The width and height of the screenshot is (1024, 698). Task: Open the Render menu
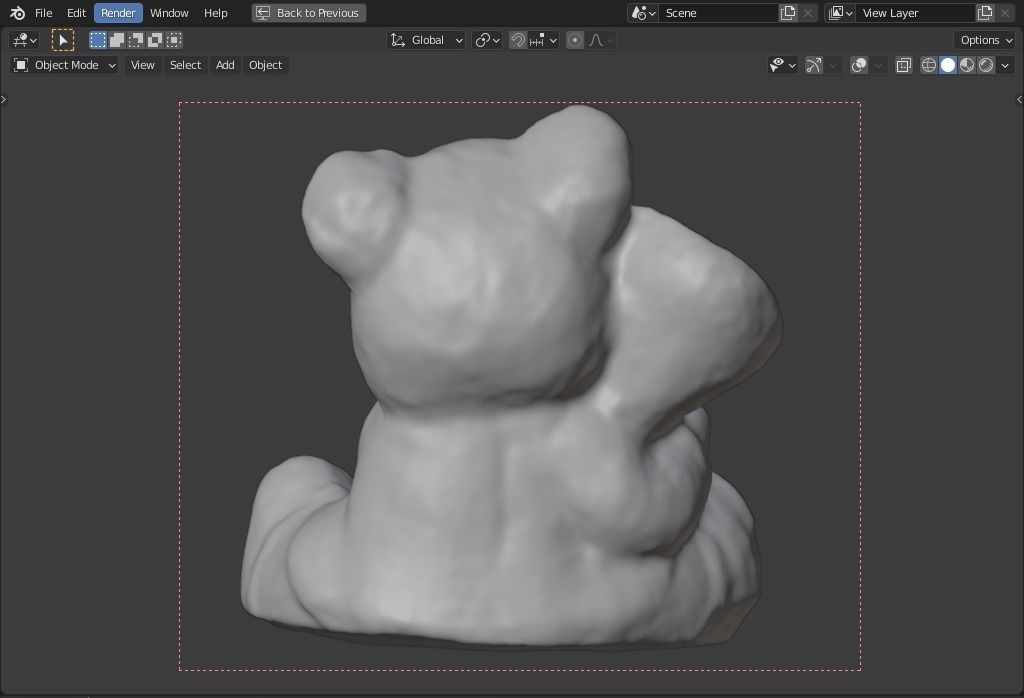(118, 13)
